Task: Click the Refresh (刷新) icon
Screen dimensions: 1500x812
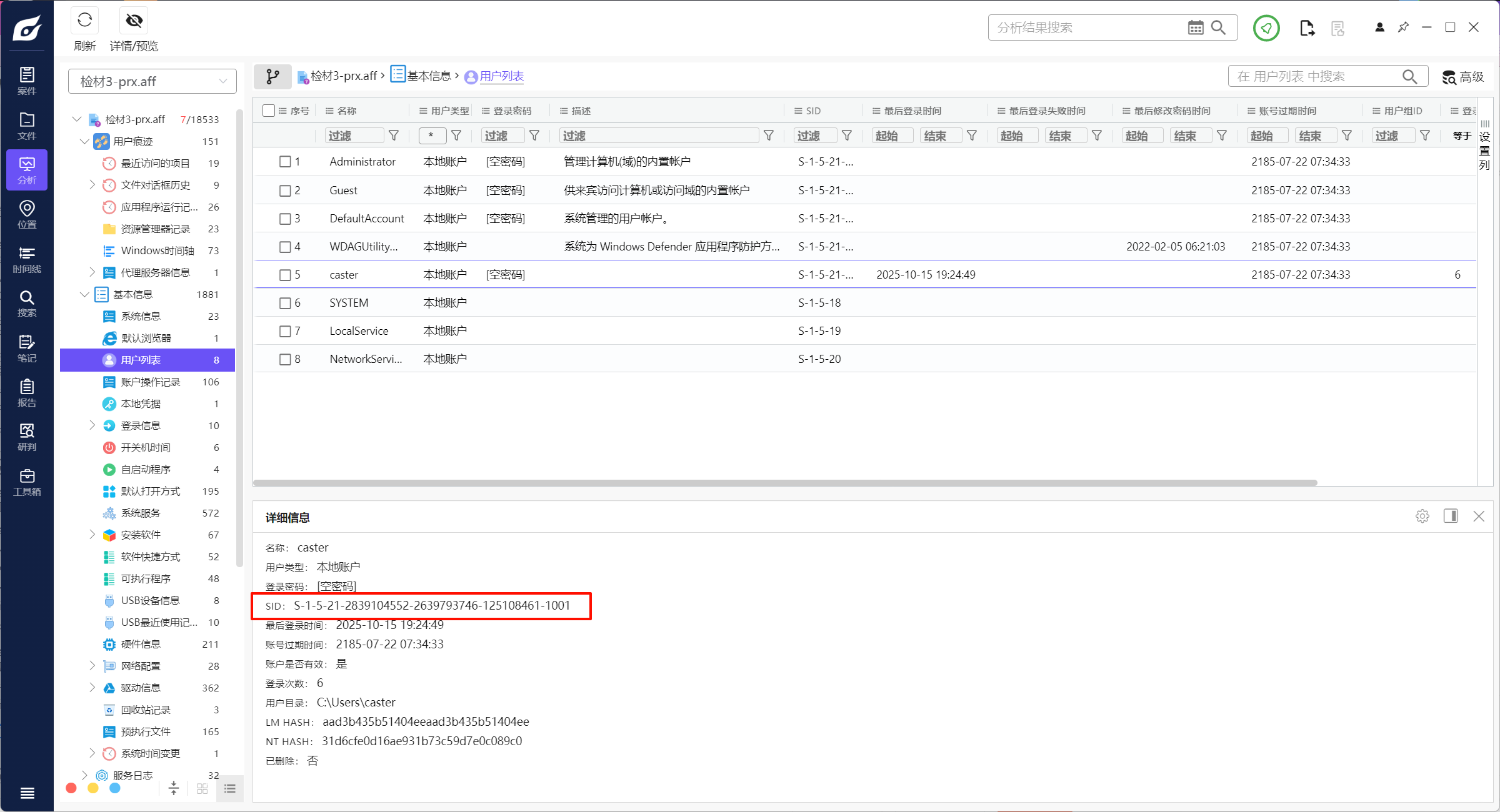Action: coord(85,21)
